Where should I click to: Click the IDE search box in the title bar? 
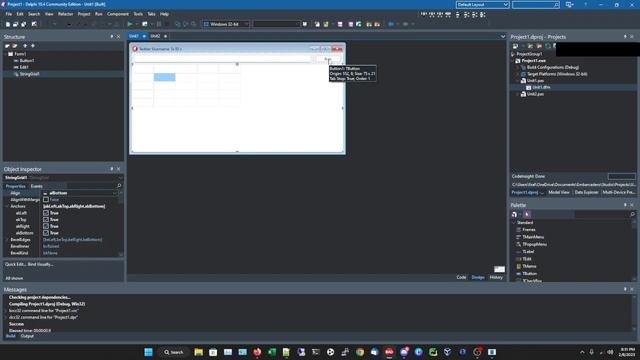pos(536,4)
